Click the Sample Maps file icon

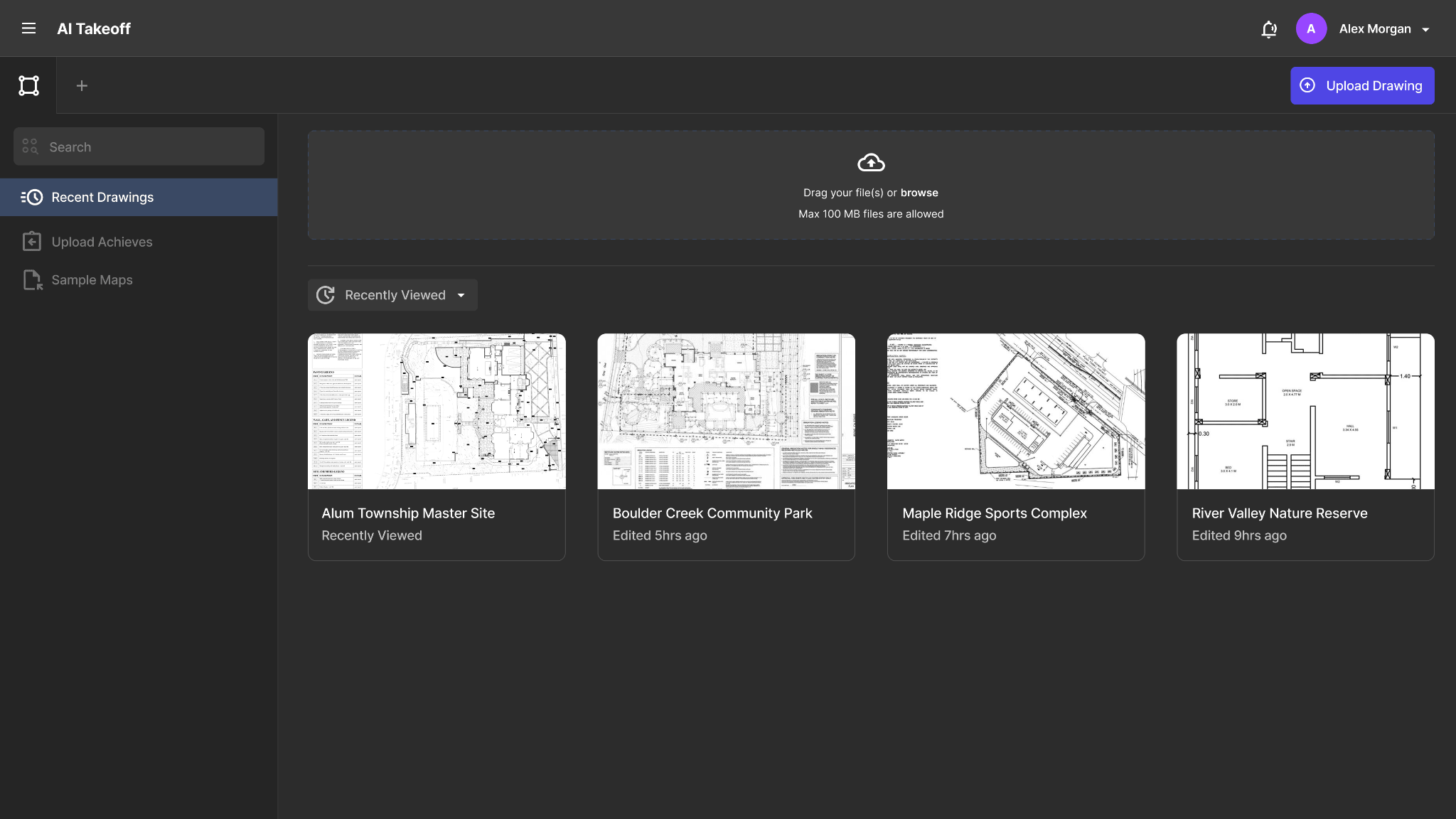[33, 280]
